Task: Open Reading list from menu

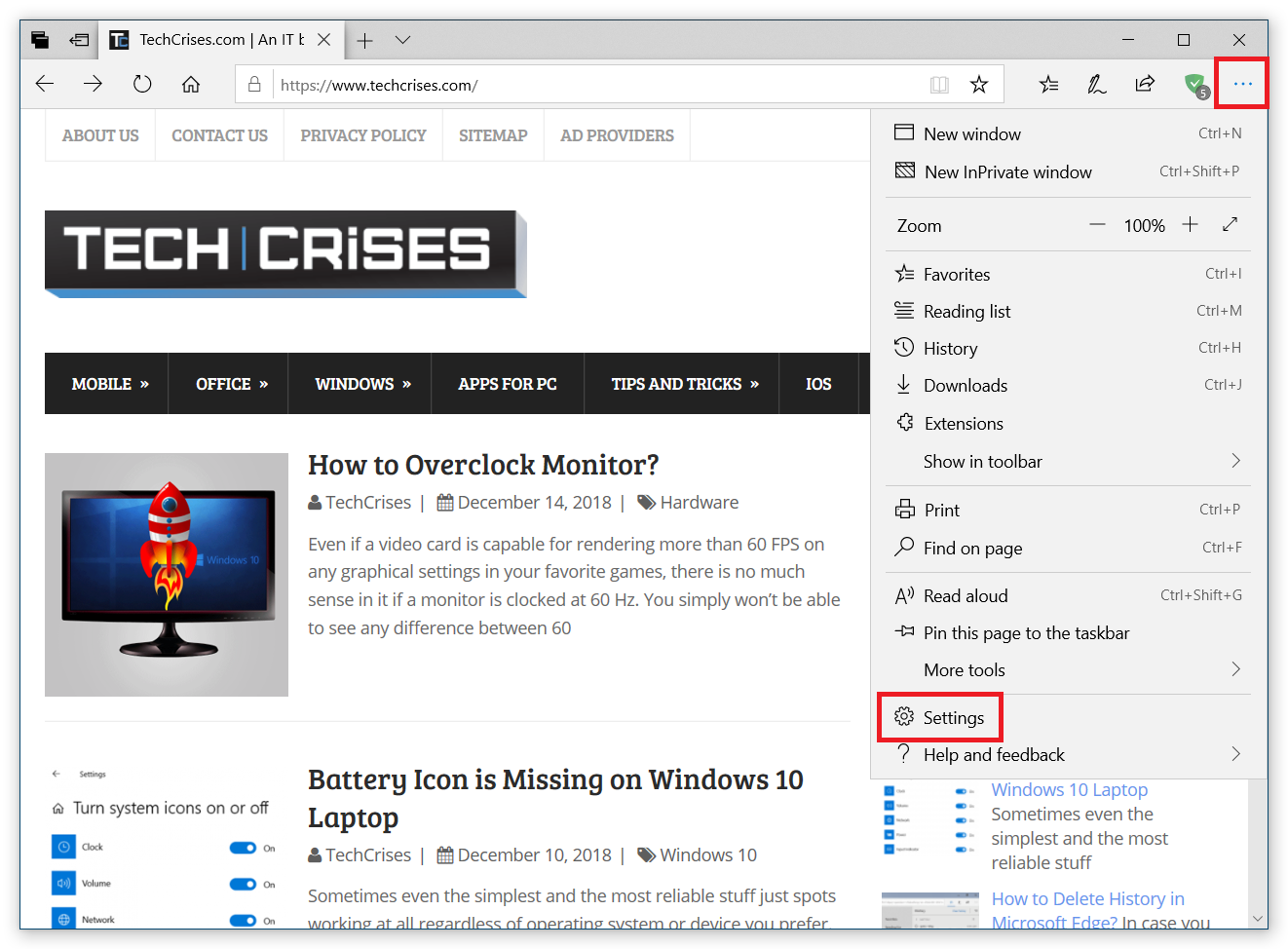Action: pos(1068,311)
